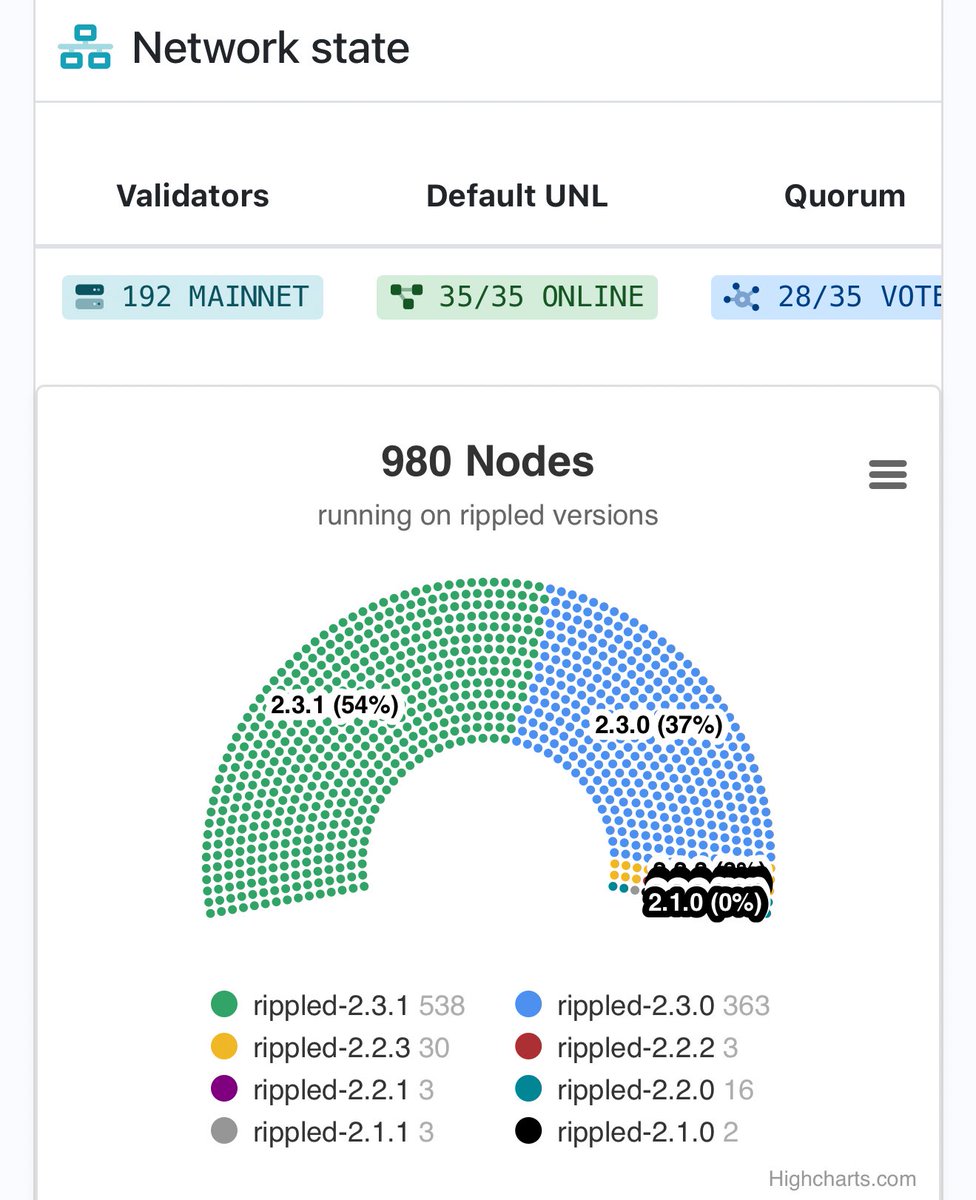This screenshot has width=976, height=1200.
Task: Click the 2.3.1 (54%) chart data label
Action: [x=335, y=705]
